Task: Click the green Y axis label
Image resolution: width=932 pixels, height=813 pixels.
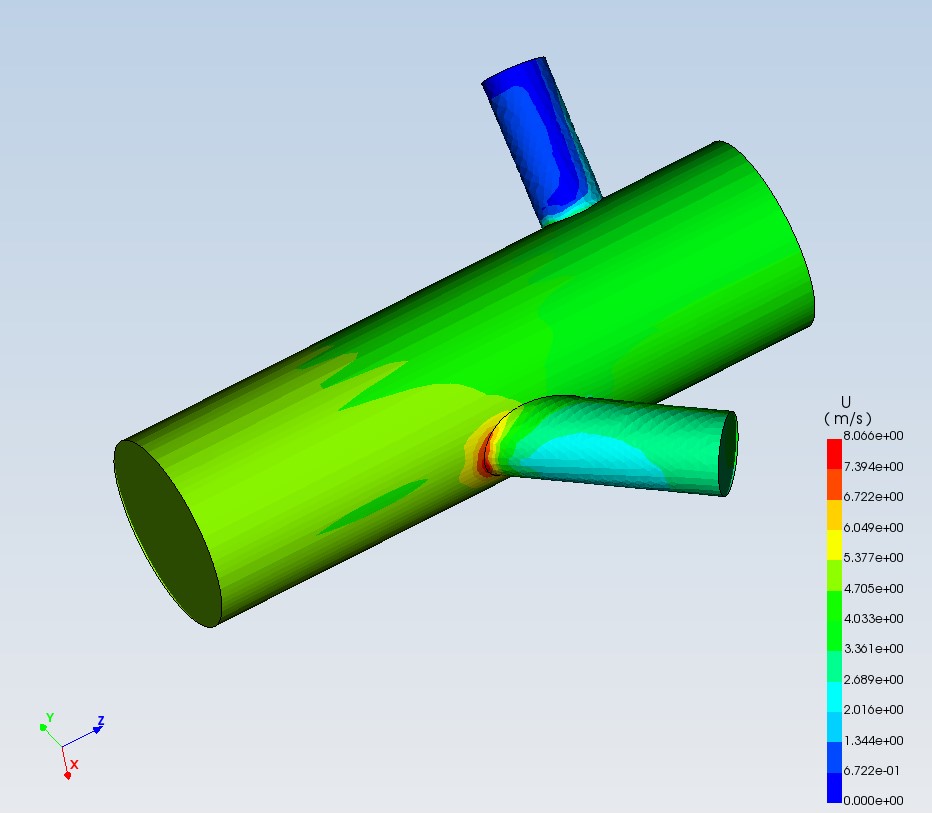Action: click(50, 718)
